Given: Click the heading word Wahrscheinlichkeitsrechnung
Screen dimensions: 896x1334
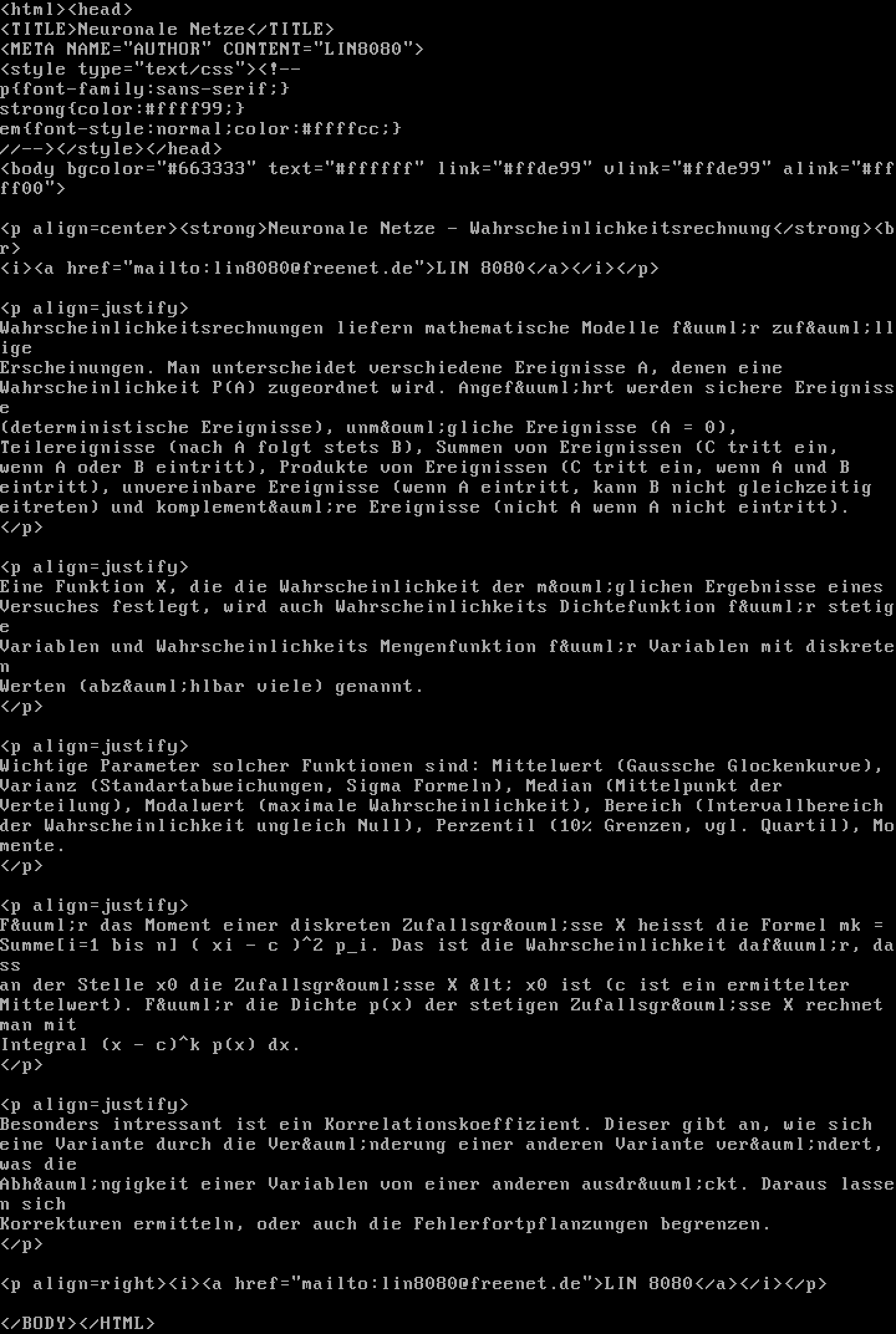Looking at the screenshot, I should [621, 228].
